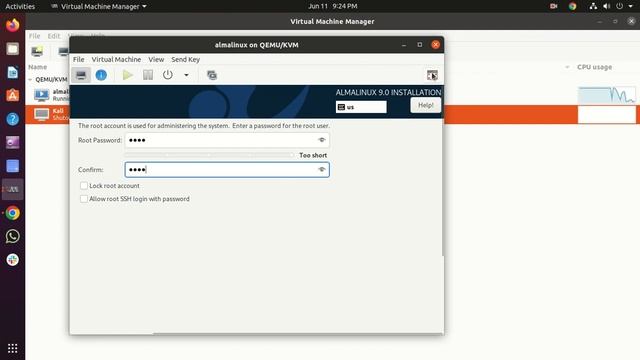
Task: Click the screen recording indicator icon
Action: coord(553,6)
